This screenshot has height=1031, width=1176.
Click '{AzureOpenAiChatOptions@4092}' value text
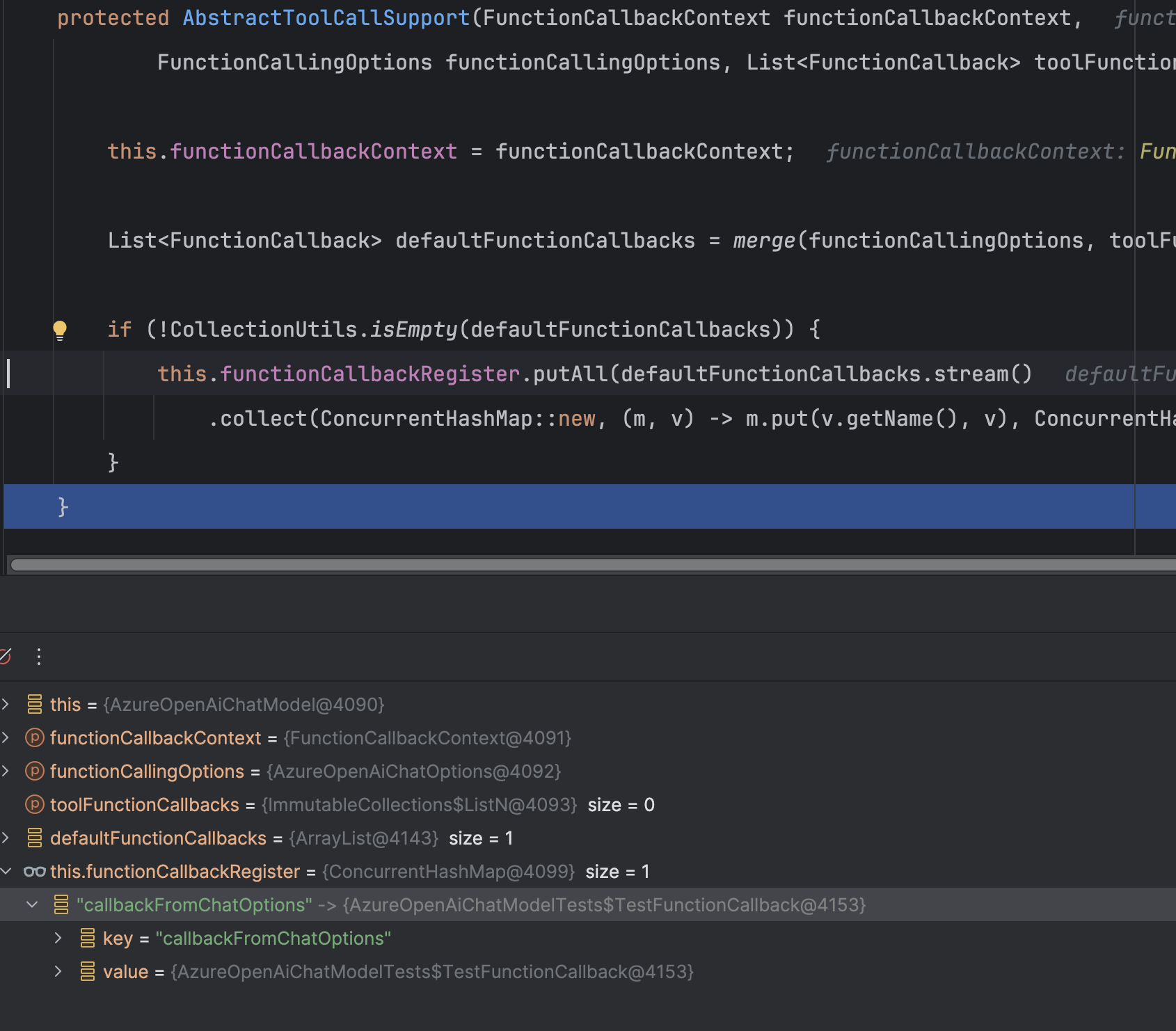[413, 771]
